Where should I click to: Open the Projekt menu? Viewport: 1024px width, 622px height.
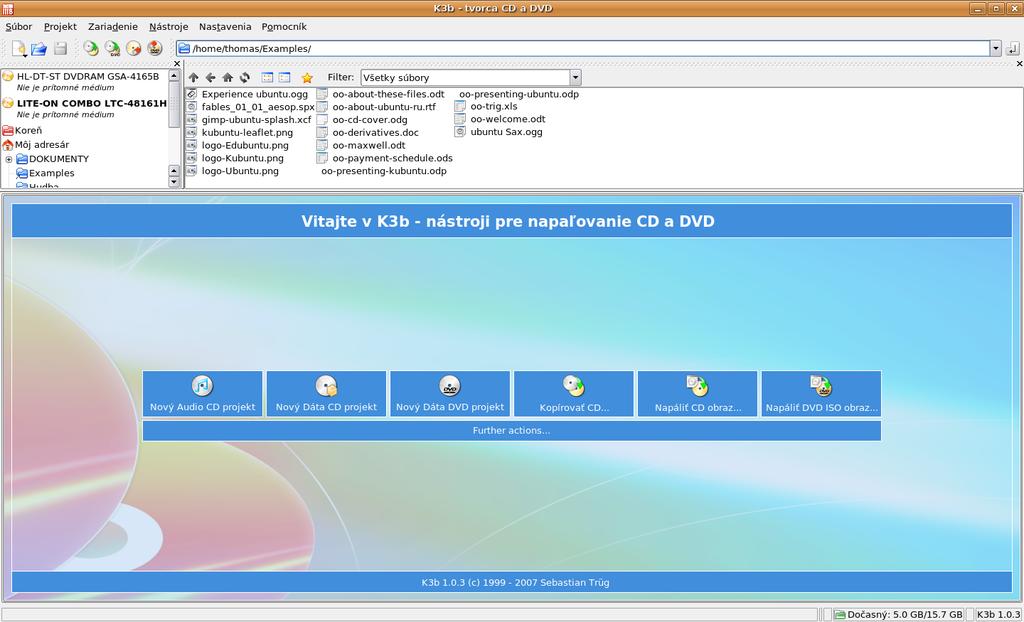pos(60,27)
